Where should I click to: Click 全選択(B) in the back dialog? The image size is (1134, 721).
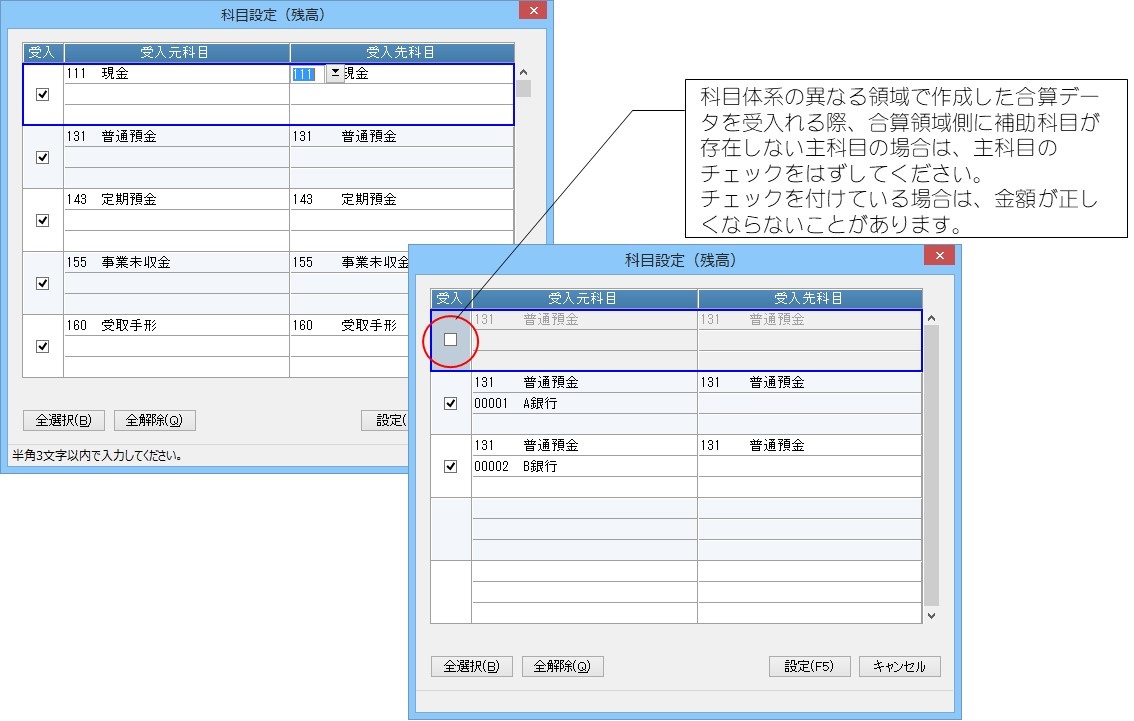[64, 420]
